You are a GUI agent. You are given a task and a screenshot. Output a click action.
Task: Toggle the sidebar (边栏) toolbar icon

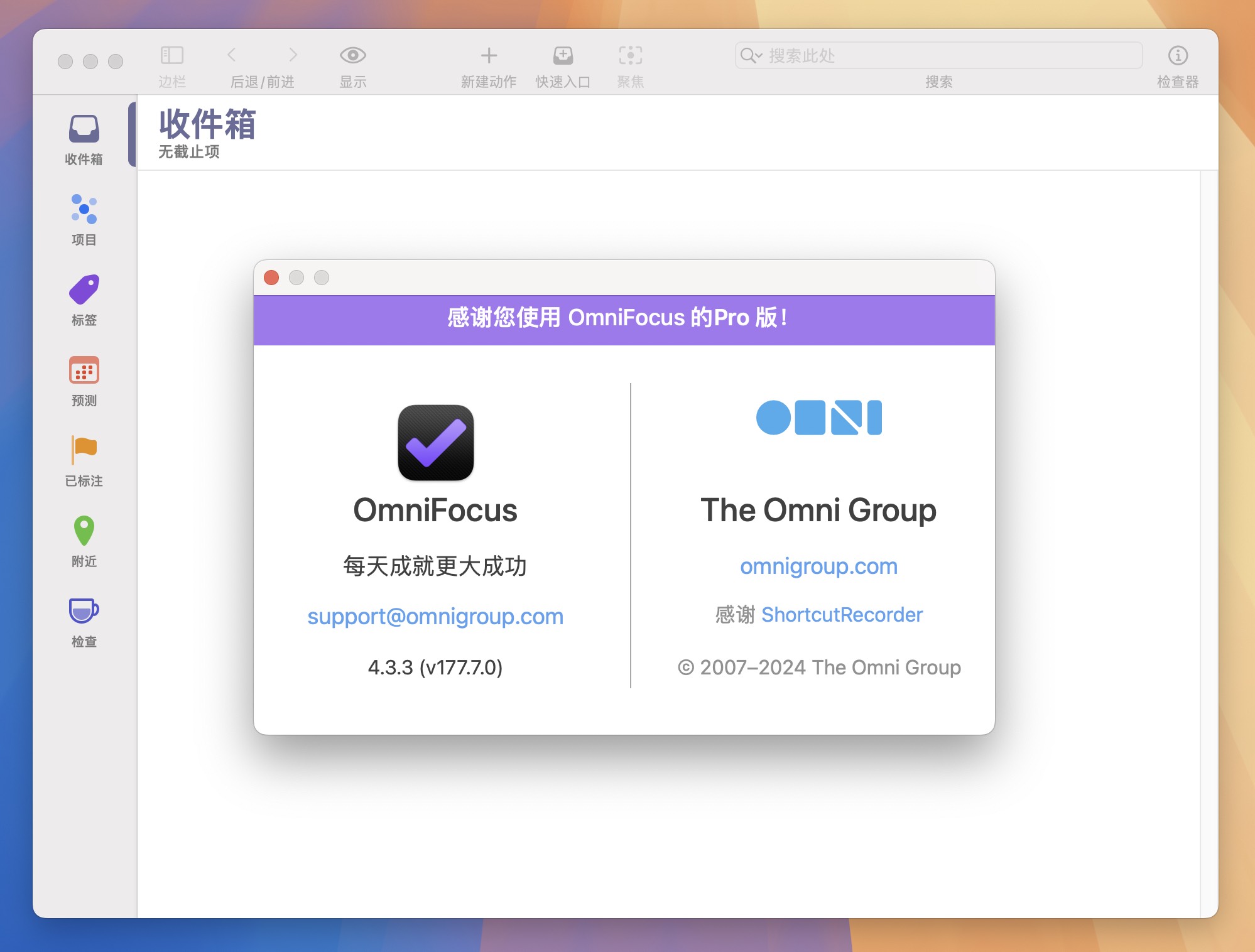coord(171,55)
